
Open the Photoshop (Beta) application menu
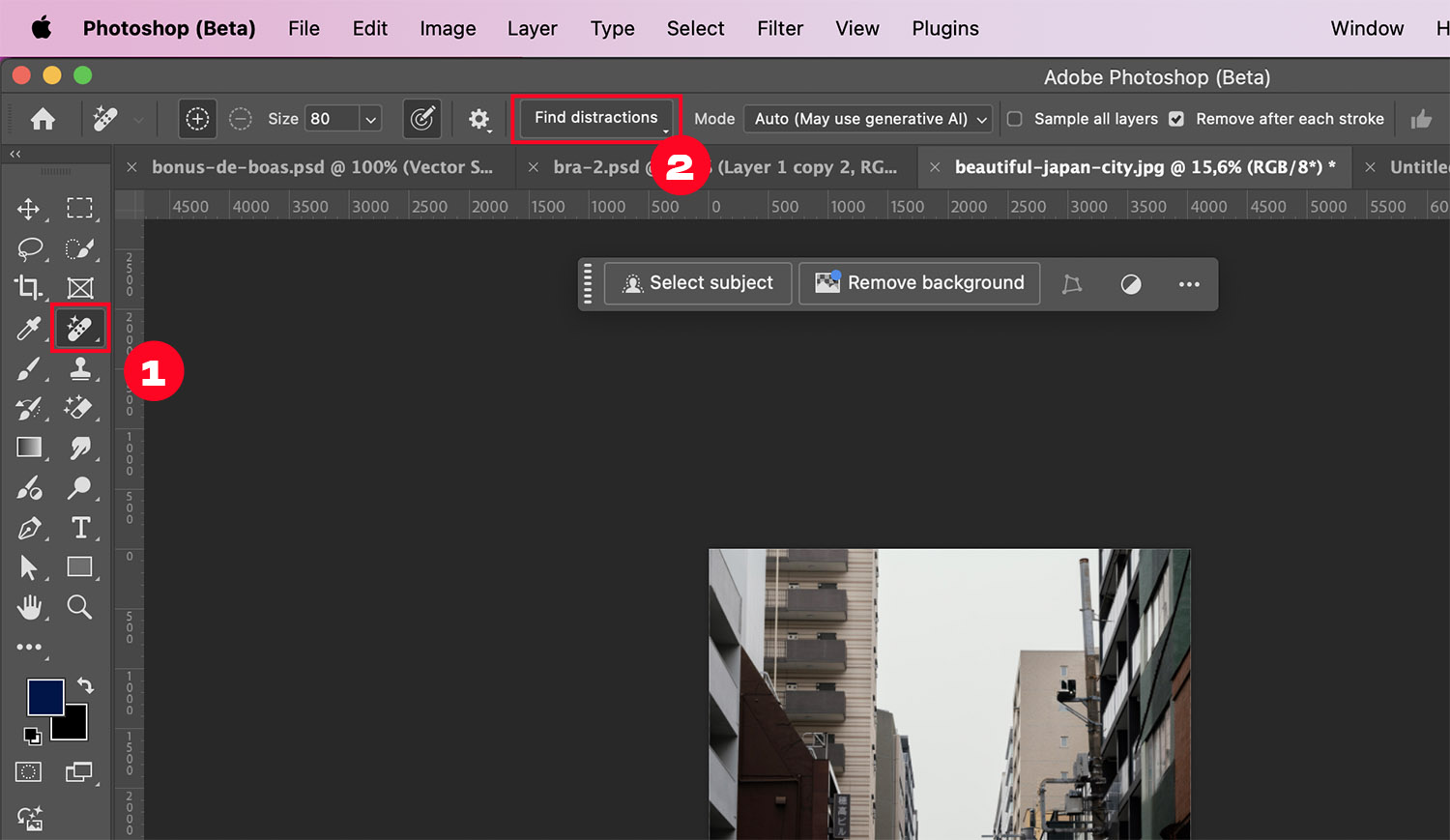169,28
